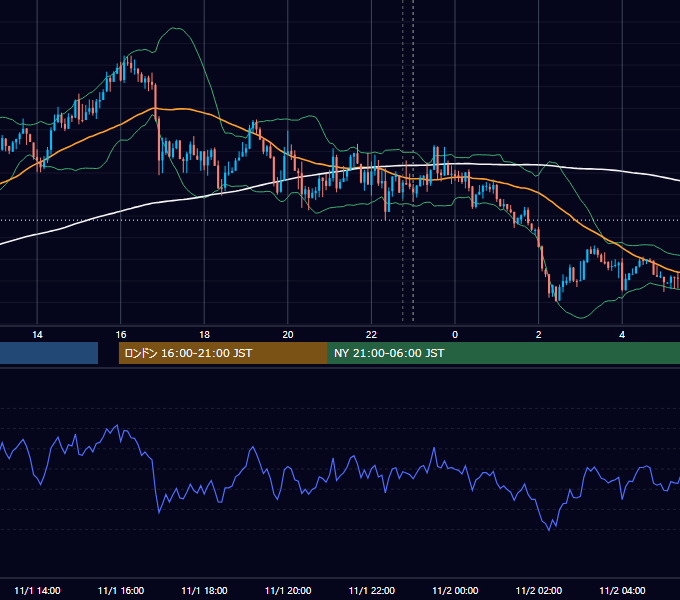Click the '11/1 16:00' time label
The image size is (680, 600).
[121, 590]
